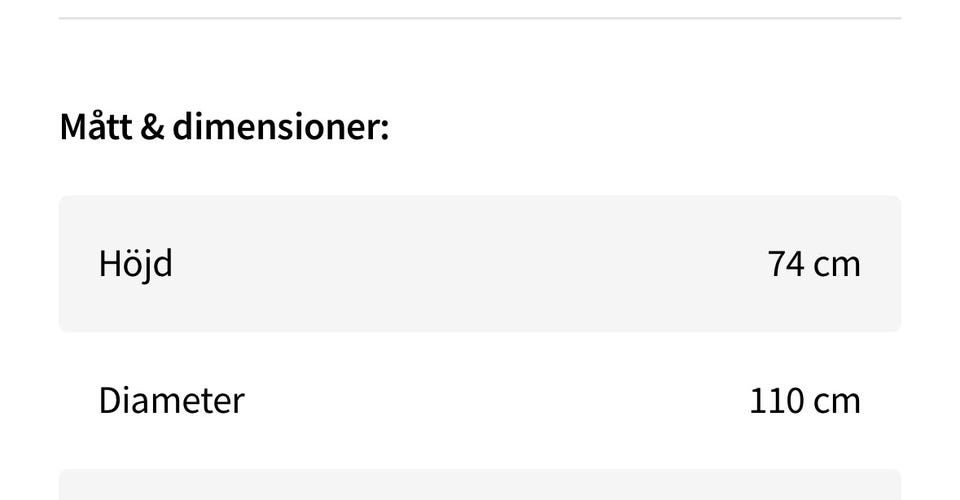
Task: Click the blank space between the heading and divider
Action: [480, 65]
